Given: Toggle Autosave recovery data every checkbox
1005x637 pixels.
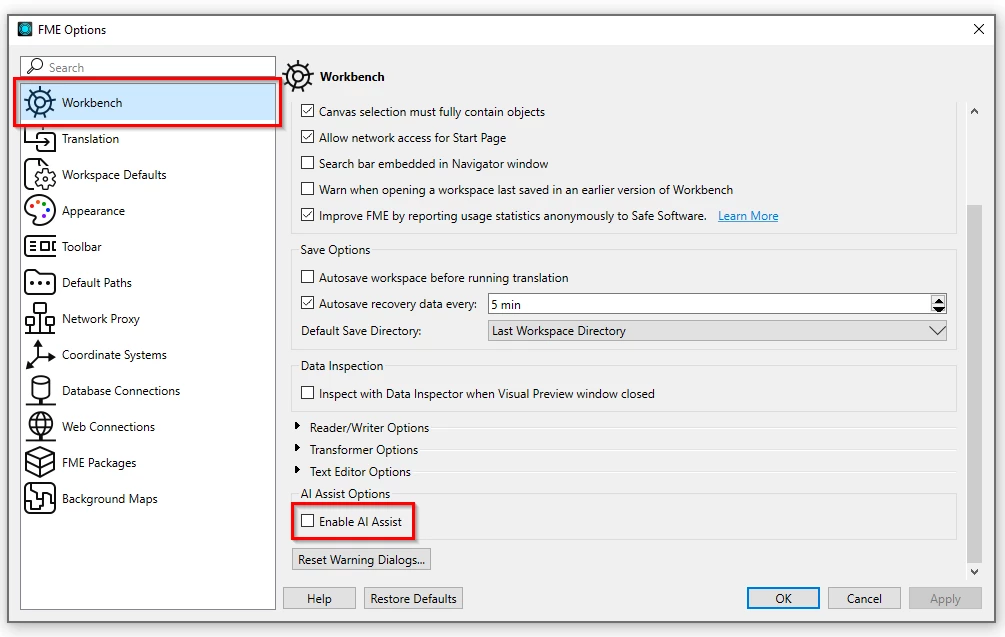Looking at the screenshot, I should pos(308,303).
